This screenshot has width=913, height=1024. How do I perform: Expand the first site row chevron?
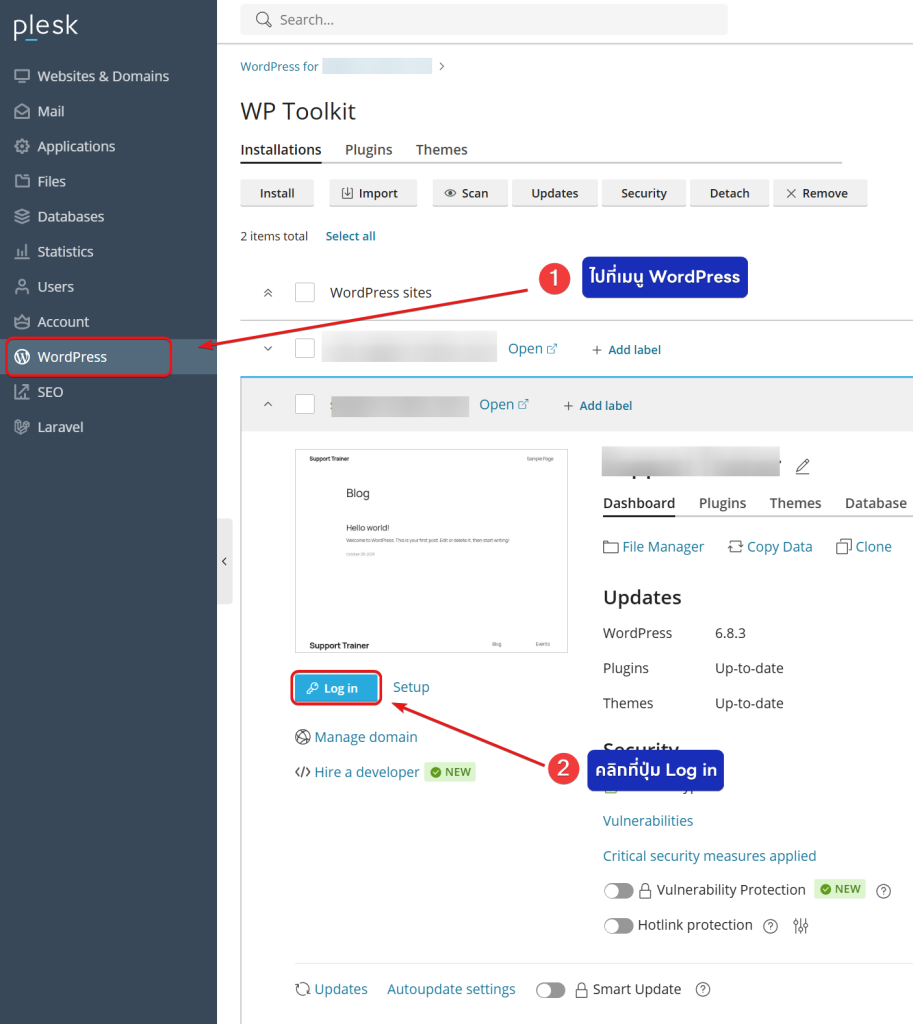coord(267,349)
